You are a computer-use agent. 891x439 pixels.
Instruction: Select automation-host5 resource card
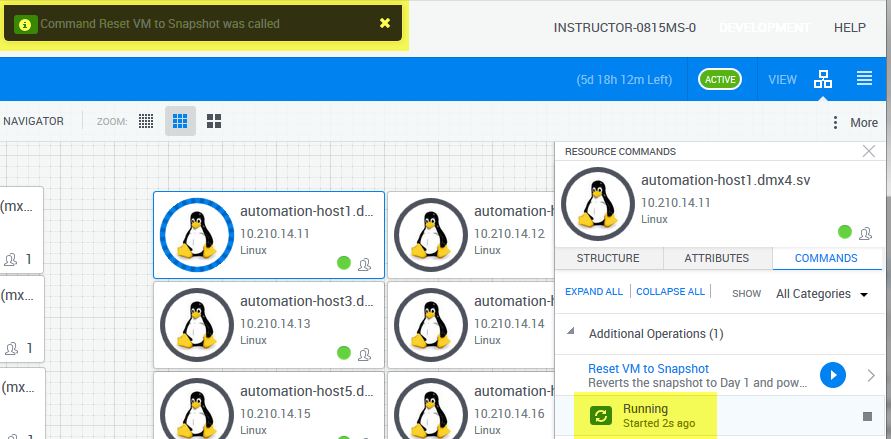[269, 405]
